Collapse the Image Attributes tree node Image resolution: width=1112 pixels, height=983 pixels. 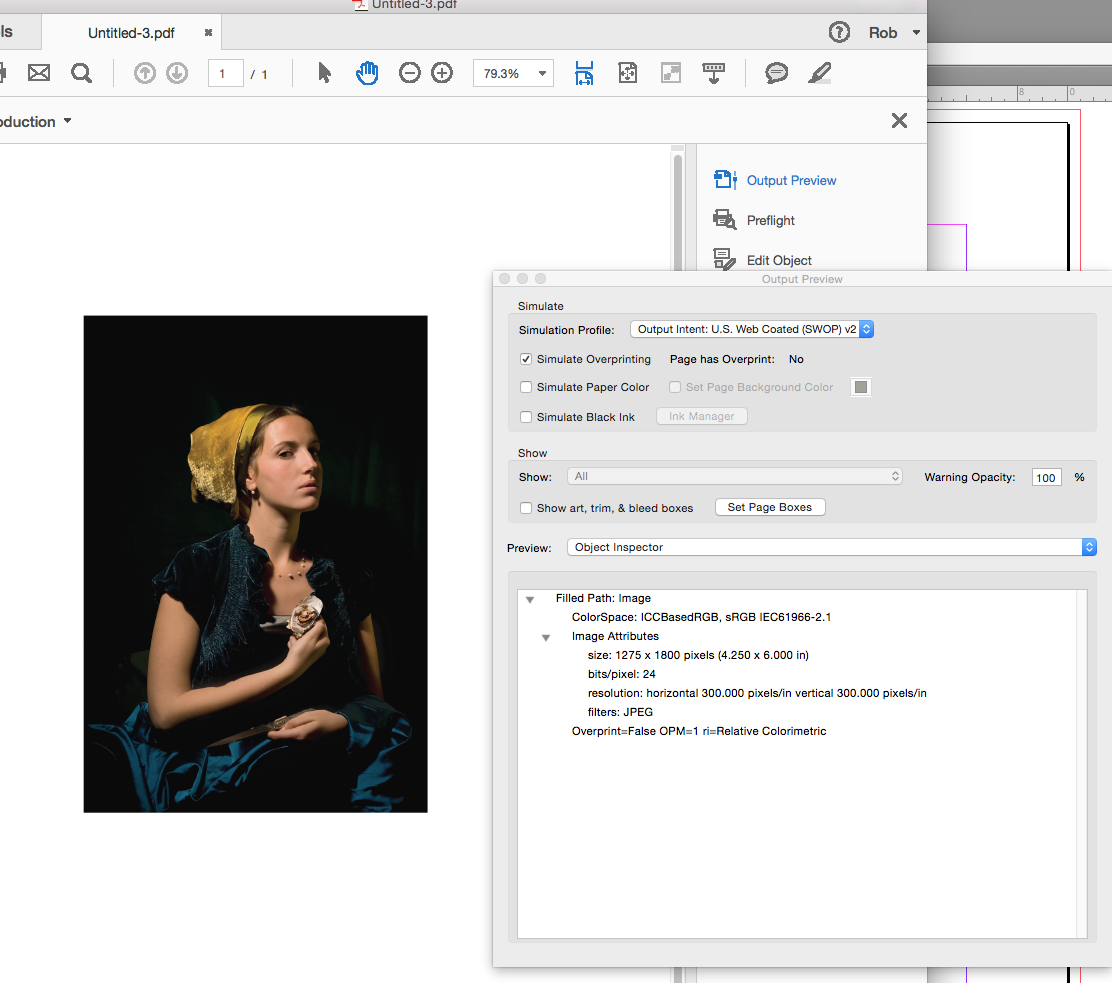pyautogui.click(x=546, y=637)
